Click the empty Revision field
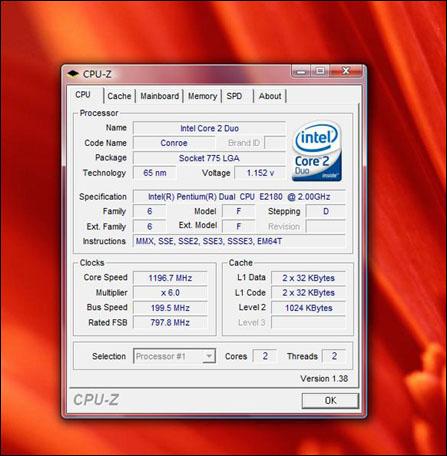This screenshot has width=447, height=456. [x=326, y=226]
